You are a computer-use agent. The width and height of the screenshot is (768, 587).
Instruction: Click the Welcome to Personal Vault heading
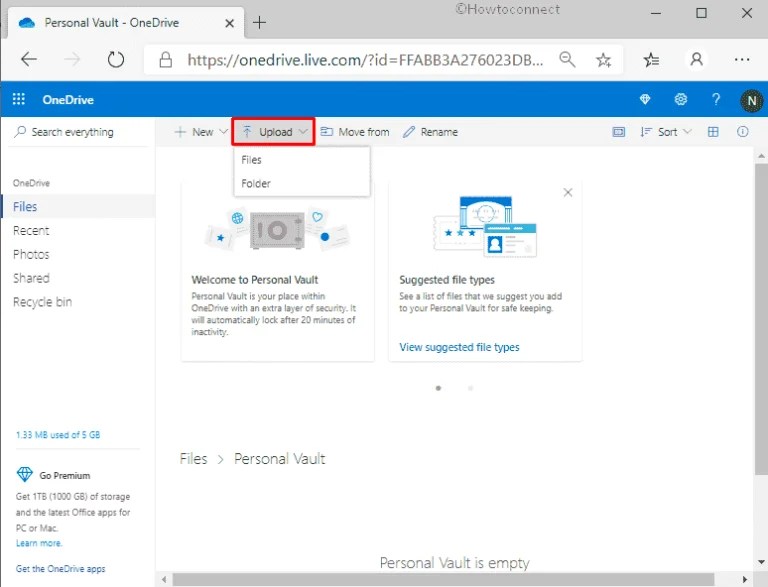tap(255, 280)
